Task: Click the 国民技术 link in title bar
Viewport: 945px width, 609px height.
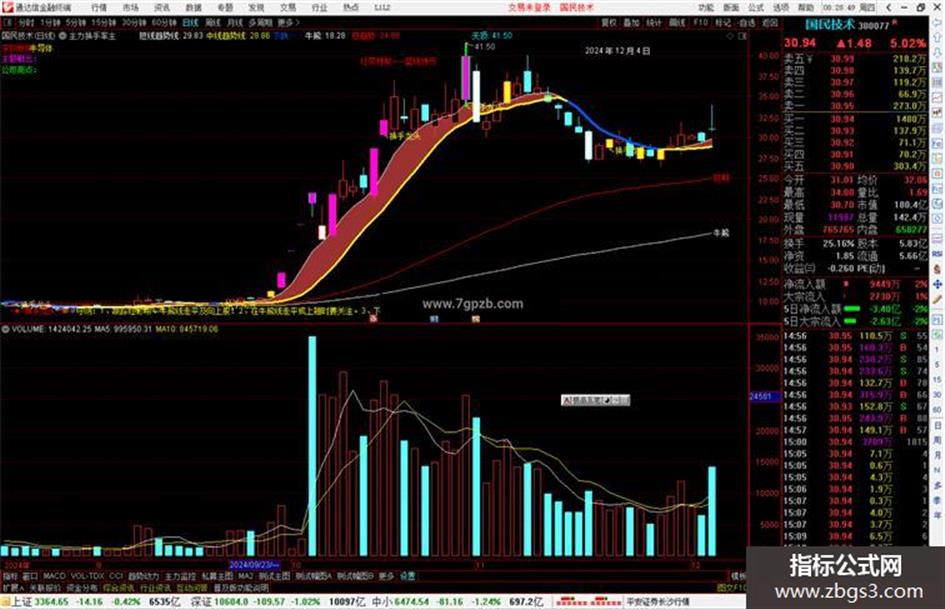Action: [x=577, y=8]
